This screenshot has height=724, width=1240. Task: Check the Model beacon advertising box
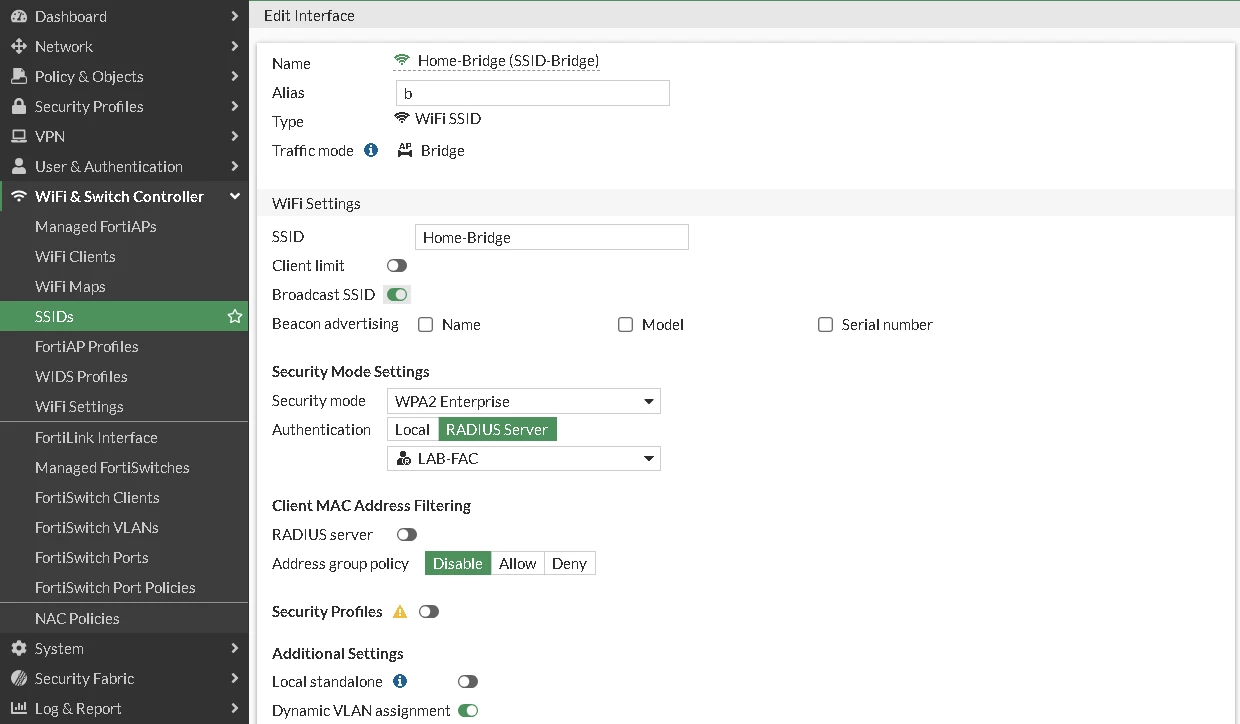tap(625, 324)
